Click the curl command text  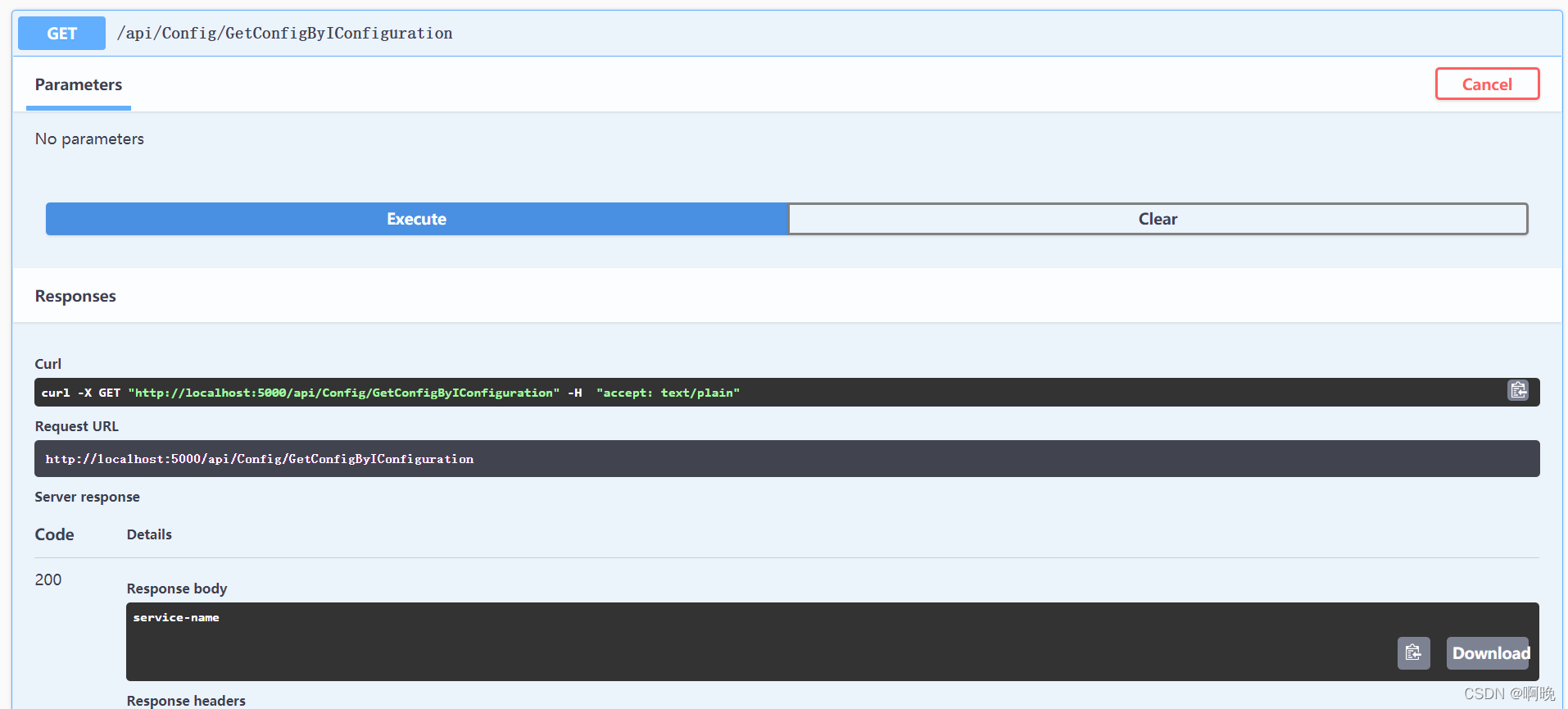(x=390, y=393)
